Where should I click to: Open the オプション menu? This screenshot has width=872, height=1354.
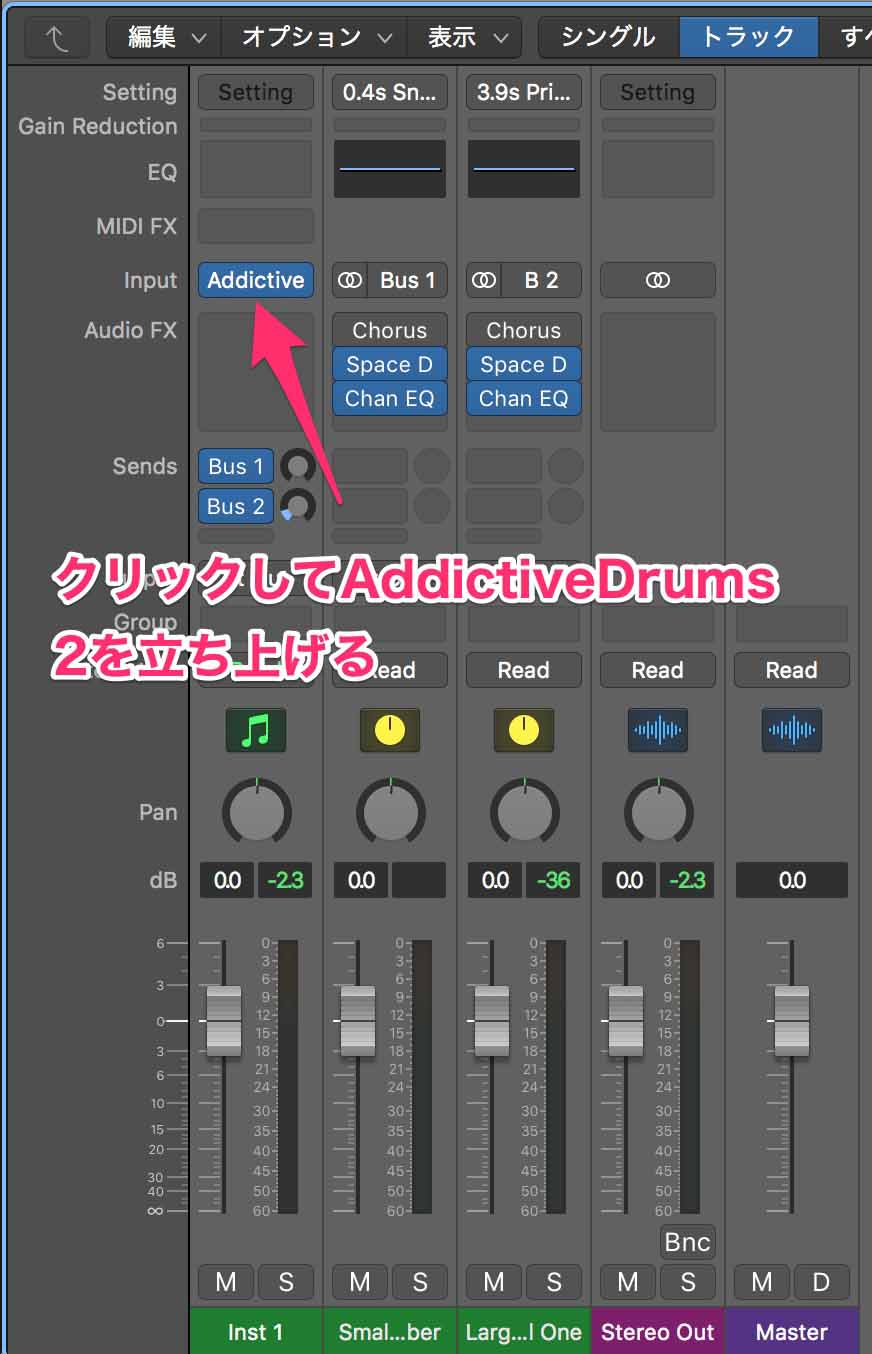pyautogui.click(x=314, y=38)
